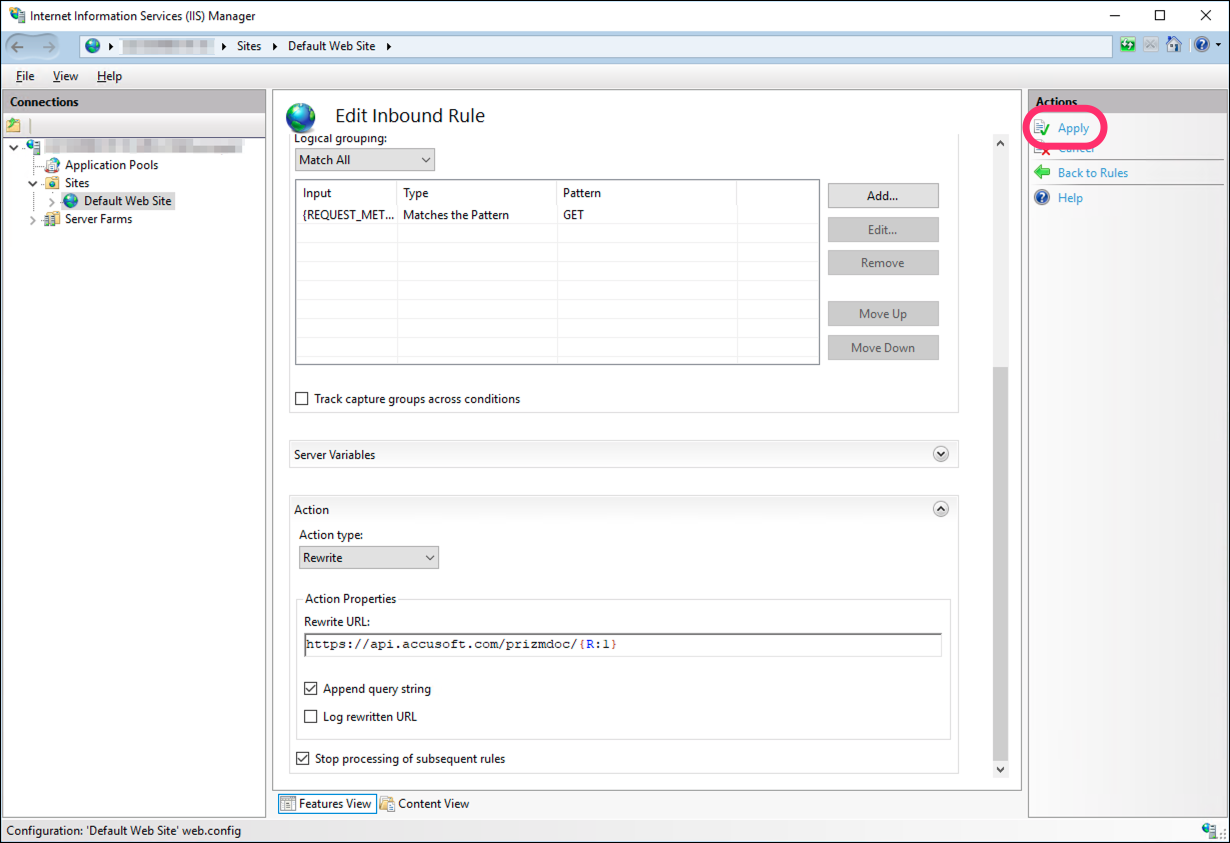Viewport: 1230px width, 843px height.
Task: Click Apply in the Actions pane
Action: pos(1073,128)
